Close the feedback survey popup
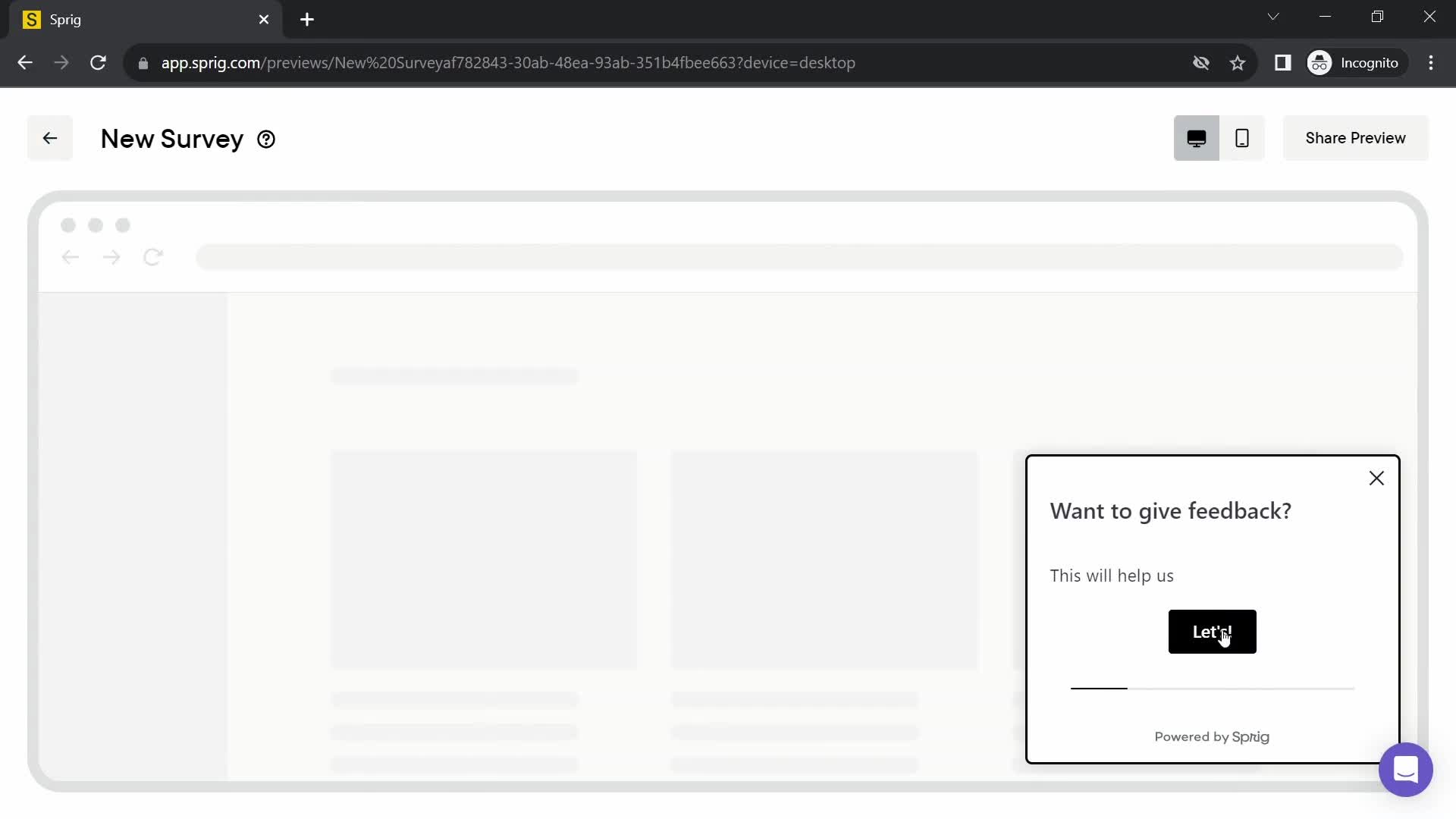Image resolution: width=1456 pixels, height=819 pixels. tap(1377, 477)
